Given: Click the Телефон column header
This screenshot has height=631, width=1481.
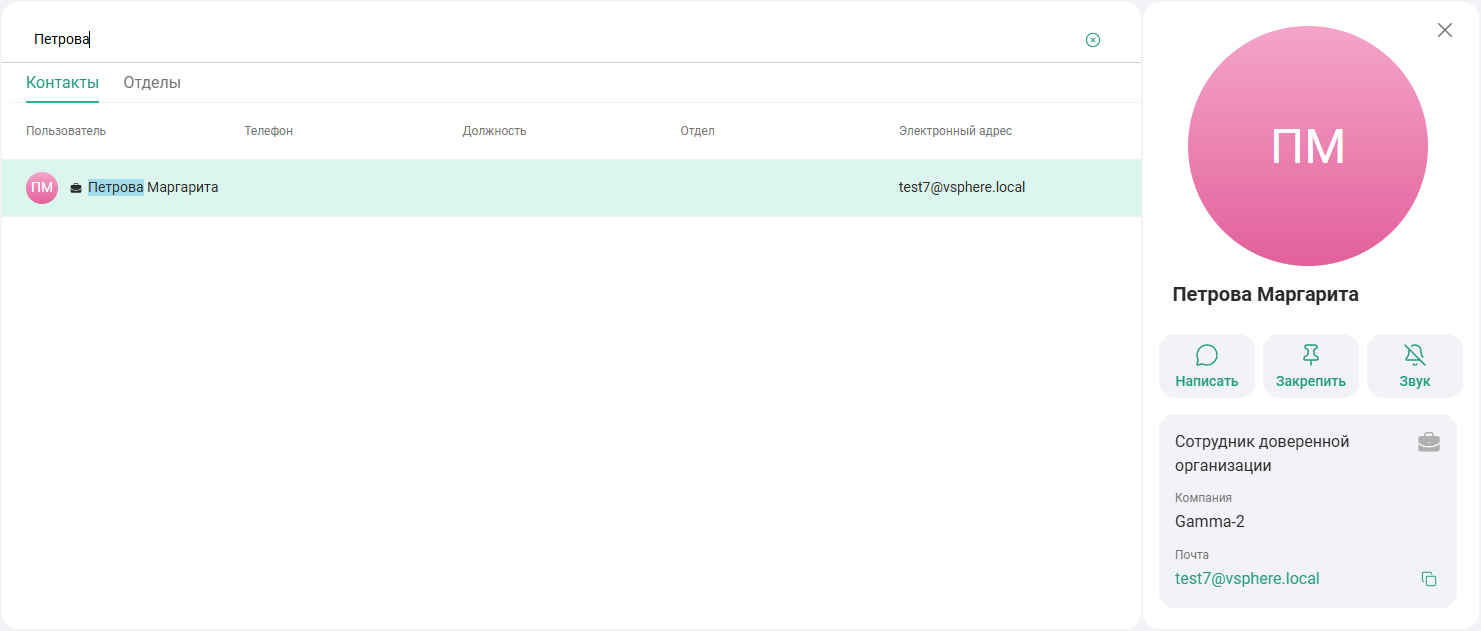Looking at the screenshot, I should click(x=269, y=131).
